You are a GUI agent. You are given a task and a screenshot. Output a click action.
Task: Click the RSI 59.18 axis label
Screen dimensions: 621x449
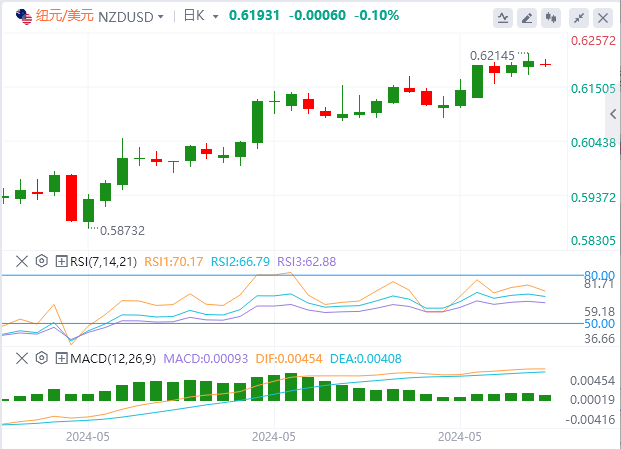coord(600,312)
